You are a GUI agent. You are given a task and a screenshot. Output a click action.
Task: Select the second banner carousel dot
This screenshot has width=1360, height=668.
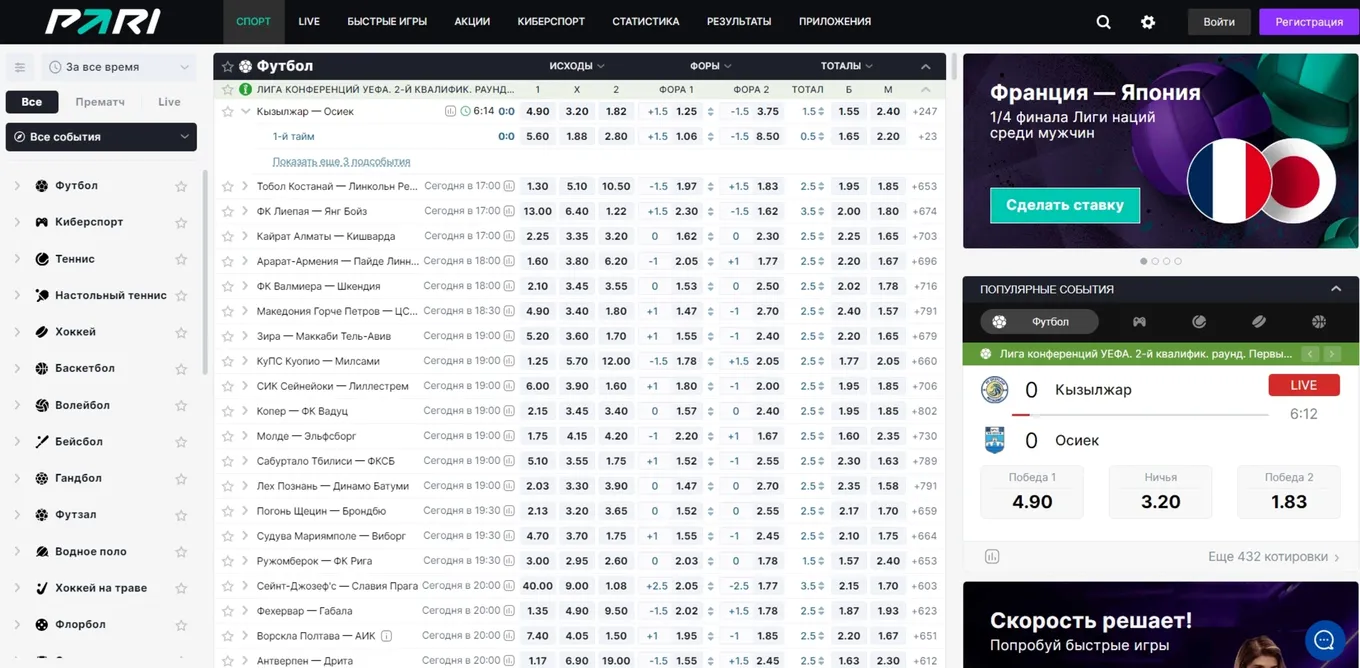(1155, 261)
